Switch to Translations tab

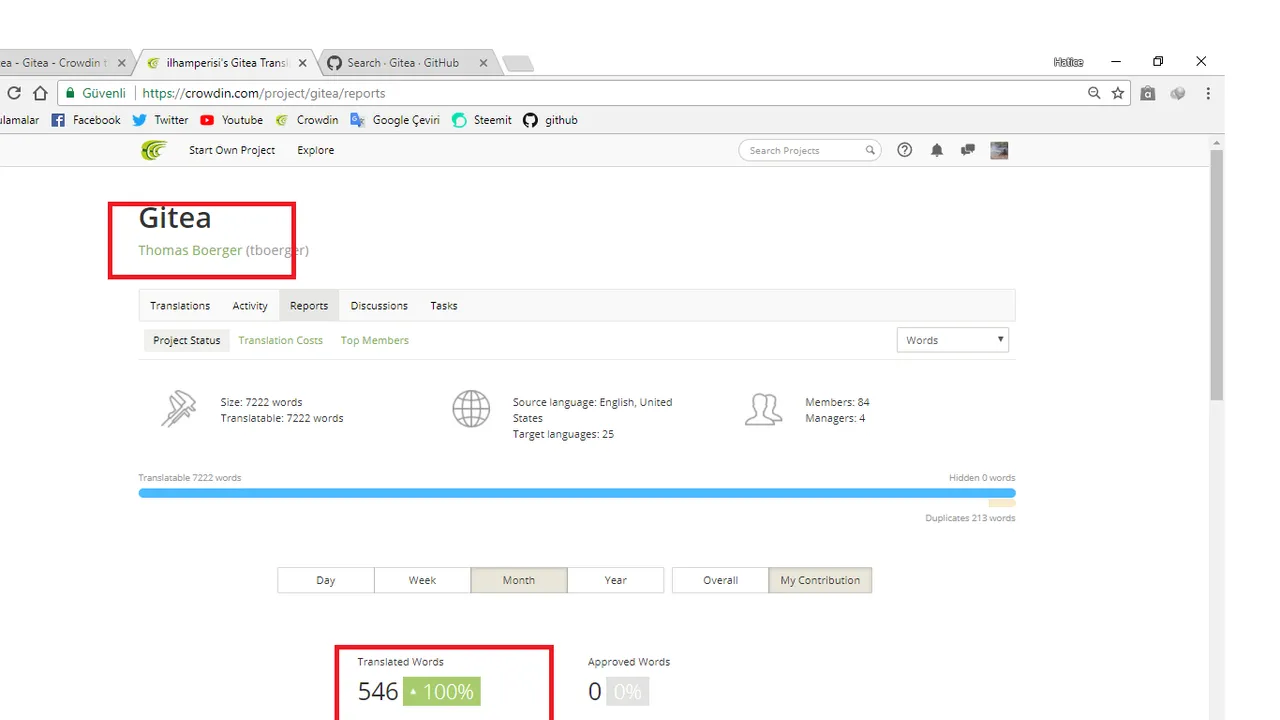tap(180, 306)
